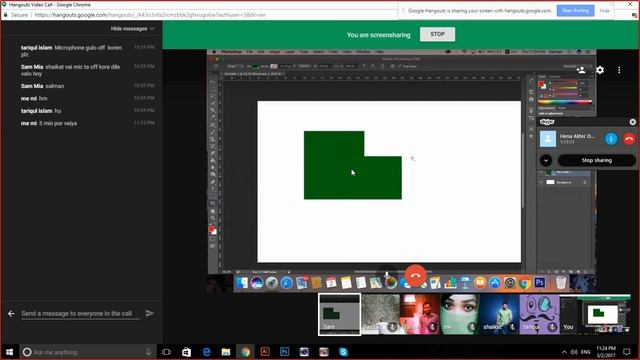The image size is (640, 360).
Task: Select the Background layer in the Layers panel
Action: click(x=565, y=182)
